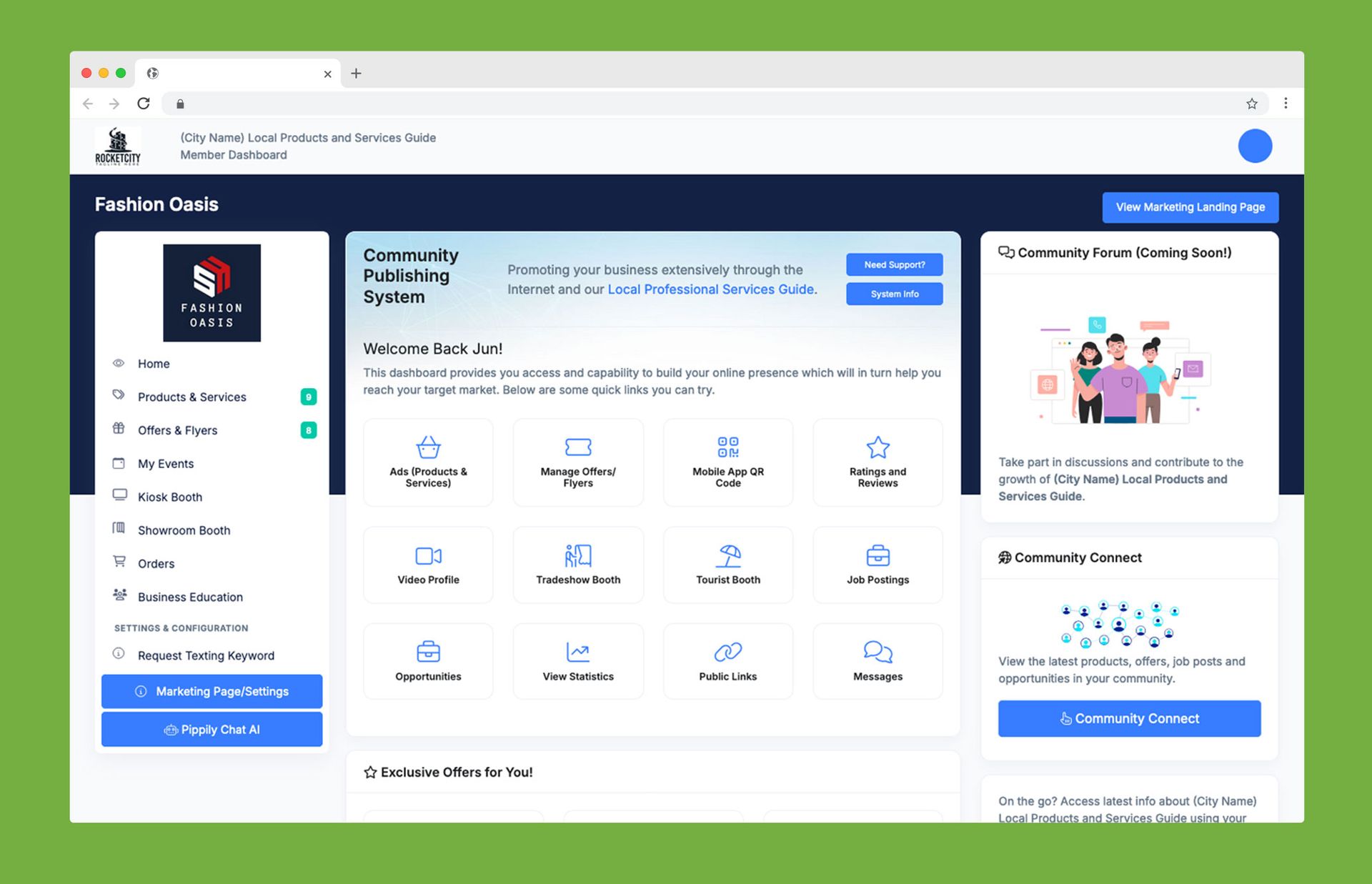Image resolution: width=1372 pixels, height=884 pixels.
Task: Select the Video Profile camera icon
Action: point(427,555)
